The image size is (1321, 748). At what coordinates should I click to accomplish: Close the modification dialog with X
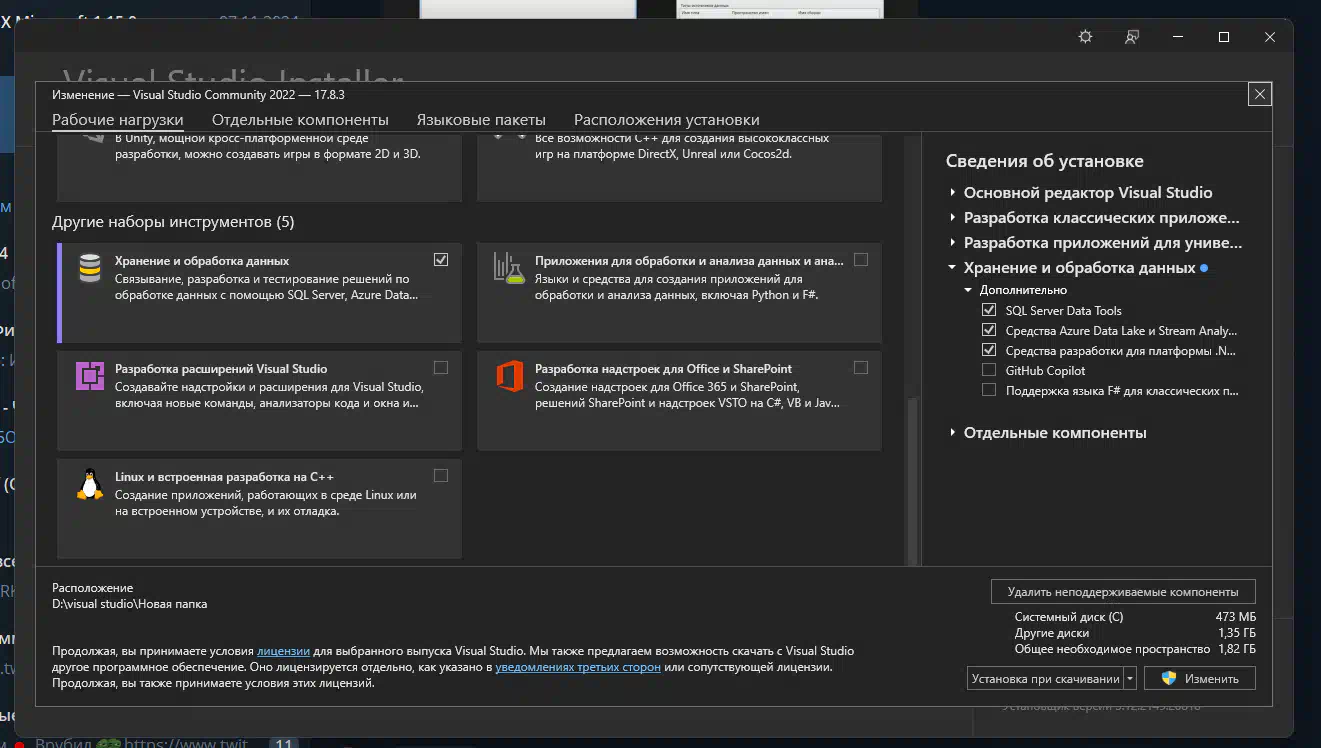pos(1259,94)
